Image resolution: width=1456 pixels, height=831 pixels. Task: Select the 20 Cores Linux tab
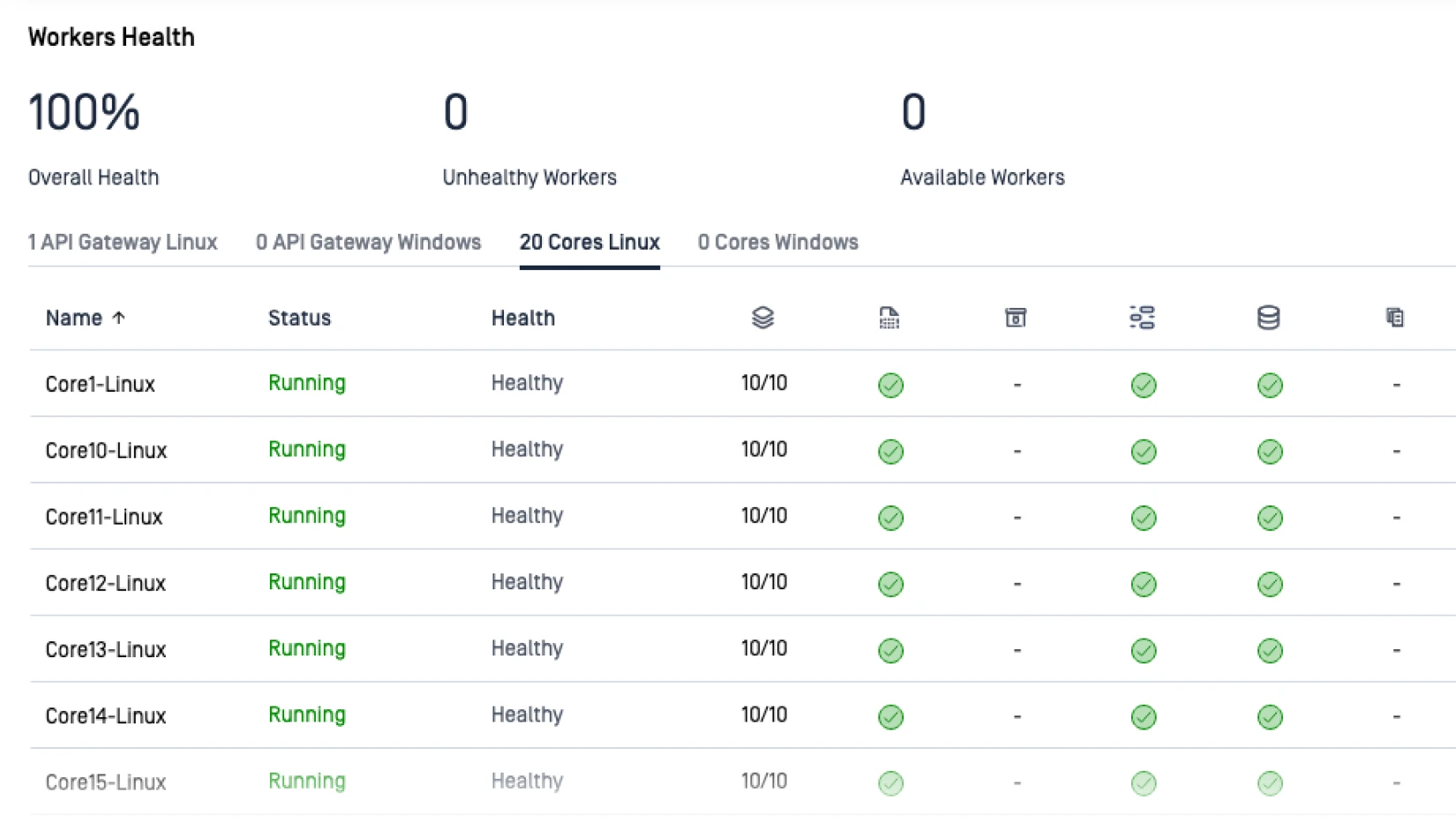(x=589, y=243)
